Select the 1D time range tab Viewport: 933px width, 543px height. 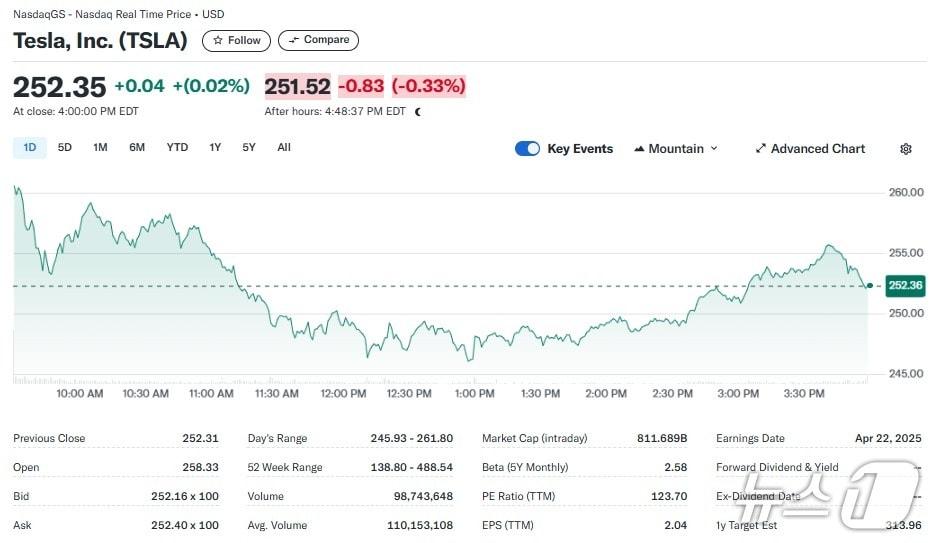point(30,148)
